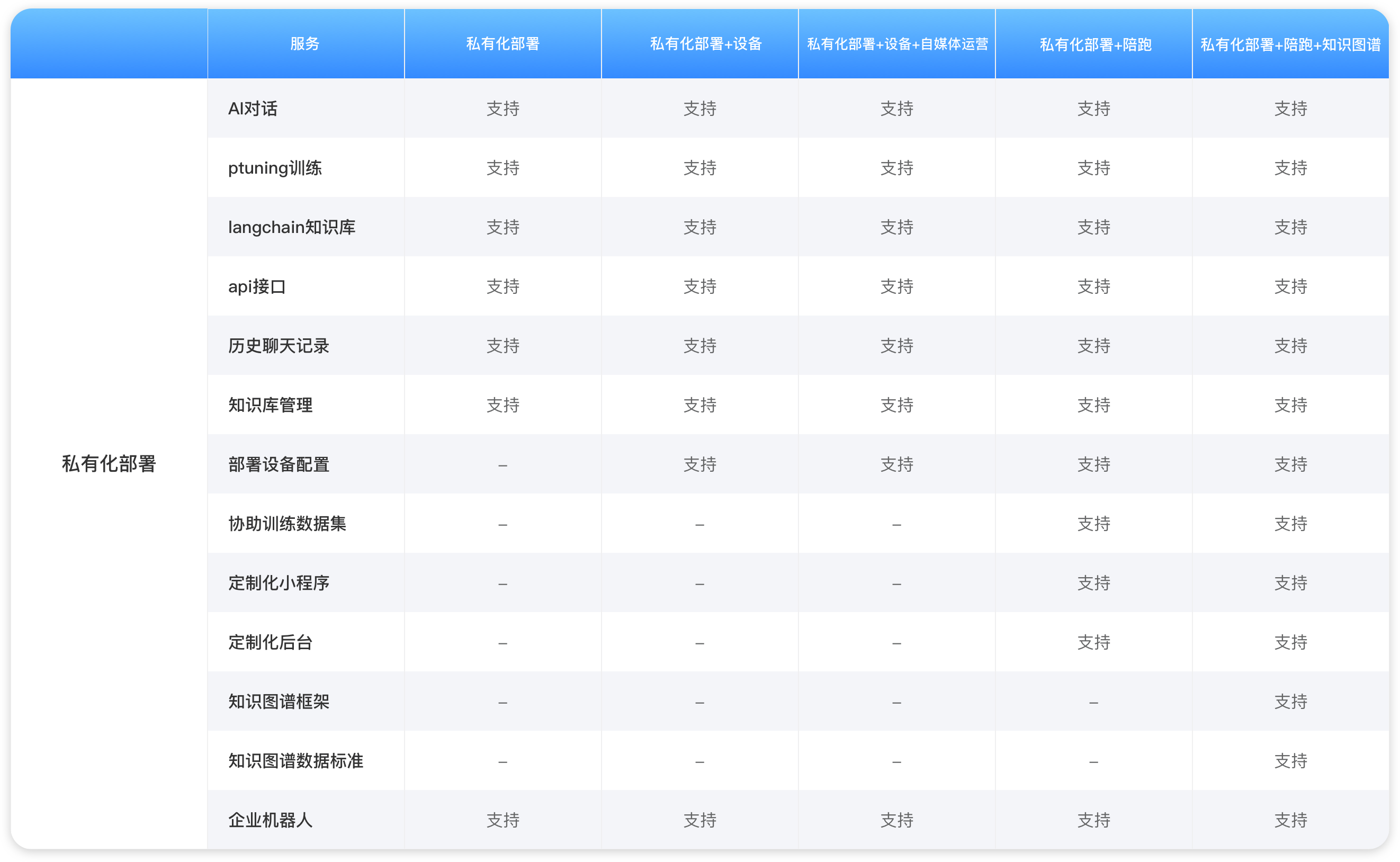The height and width of the screenshot is (862, 1400).
Task: Select the 知识库管理 row label
Action: [x=270, y=405]
